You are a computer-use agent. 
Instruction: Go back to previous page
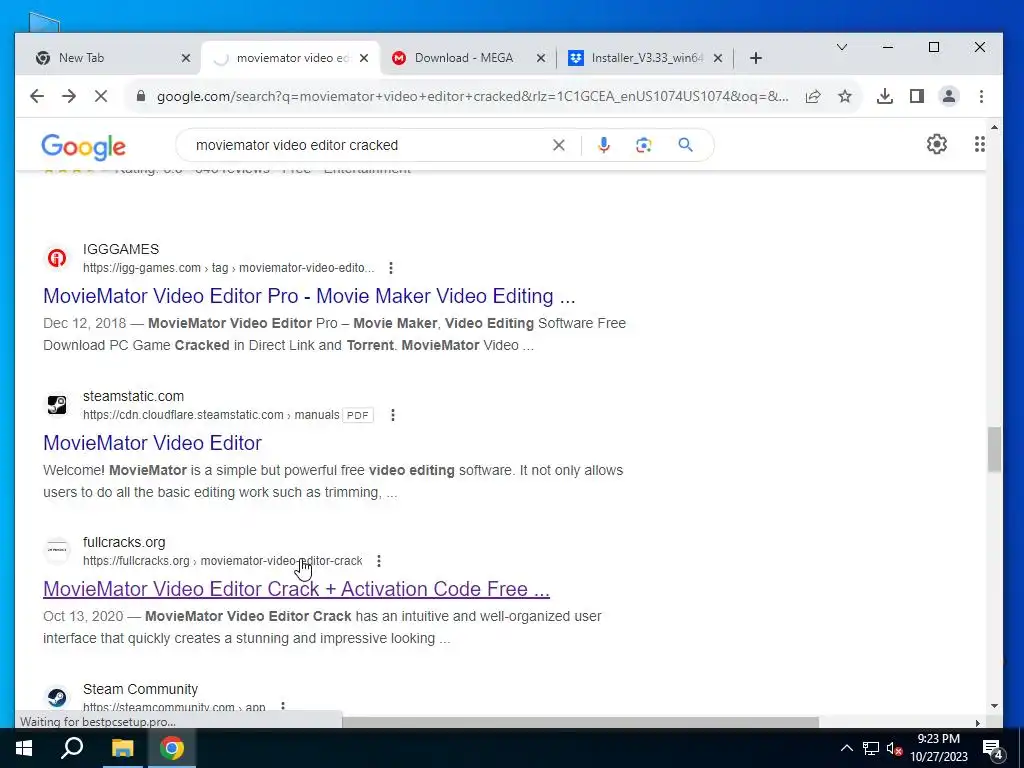[x=37, y=97]
